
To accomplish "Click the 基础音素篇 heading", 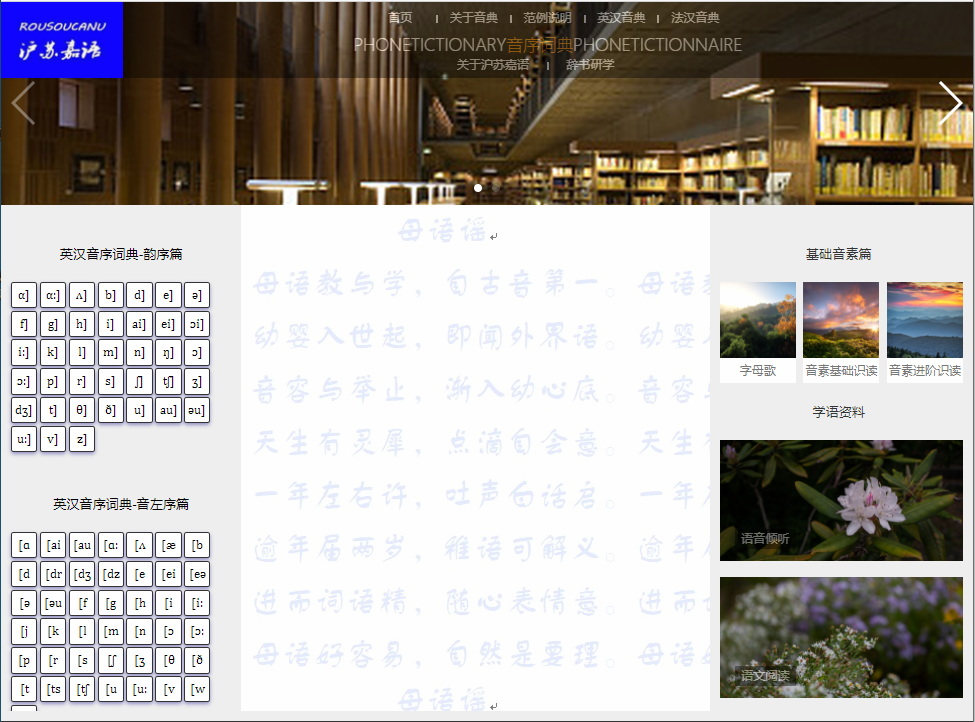I will tap(839, 254).
